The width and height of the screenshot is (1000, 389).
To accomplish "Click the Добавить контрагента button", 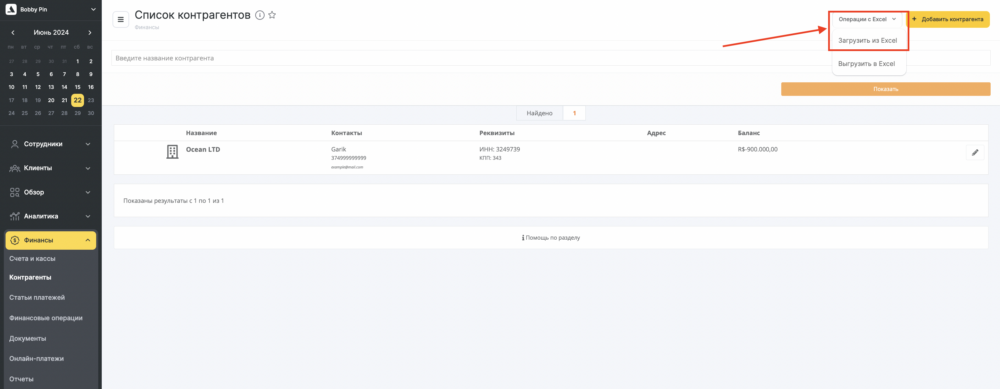I will pyautogui.click(x=948, y=20).
